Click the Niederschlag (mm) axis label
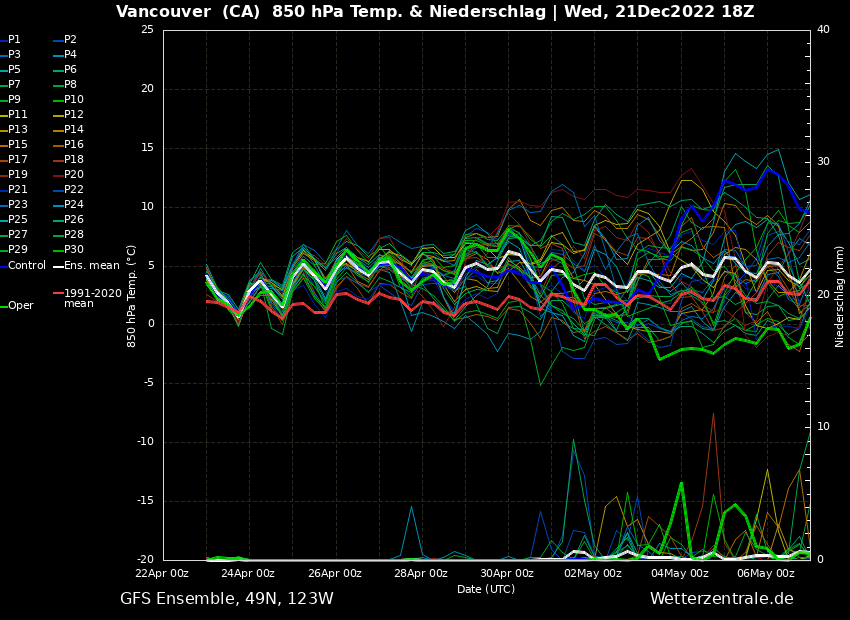The height and width of the screenshot is (620, 850). tap(840, 296)
